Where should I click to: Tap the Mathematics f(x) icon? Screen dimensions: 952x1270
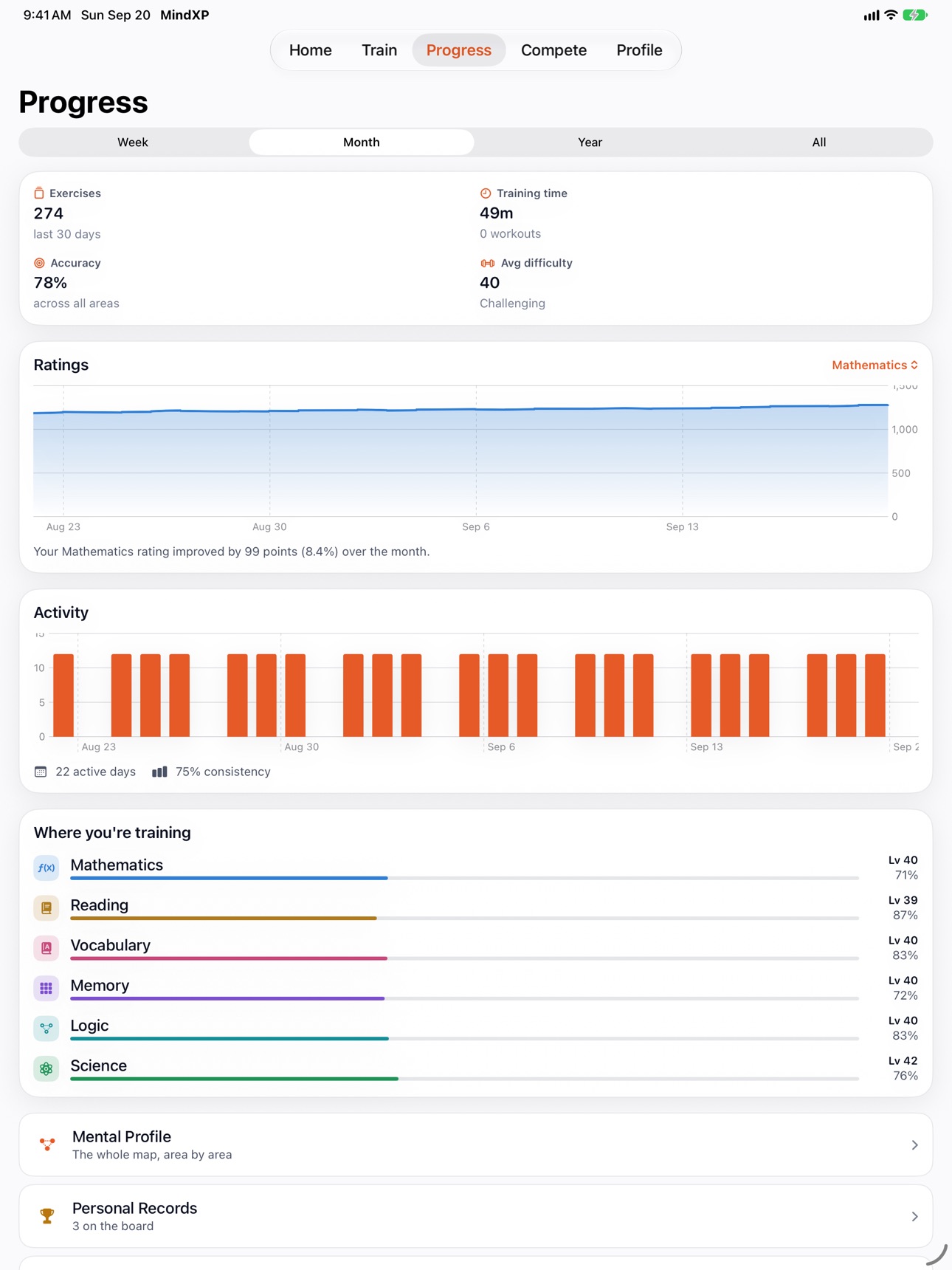[x=46, y=868]
